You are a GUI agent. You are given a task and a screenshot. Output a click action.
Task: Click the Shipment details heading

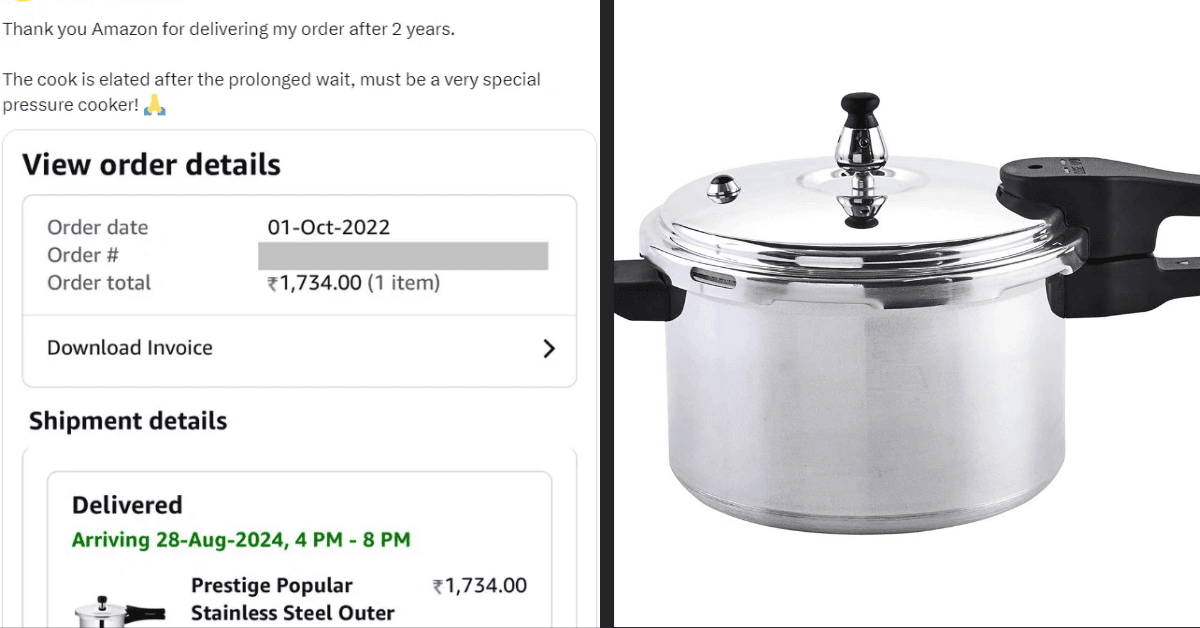[x=128, y=421]
